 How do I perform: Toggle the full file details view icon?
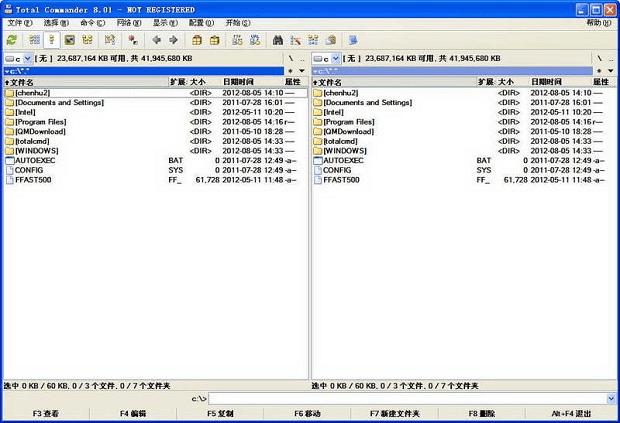(x=52, y=40)
